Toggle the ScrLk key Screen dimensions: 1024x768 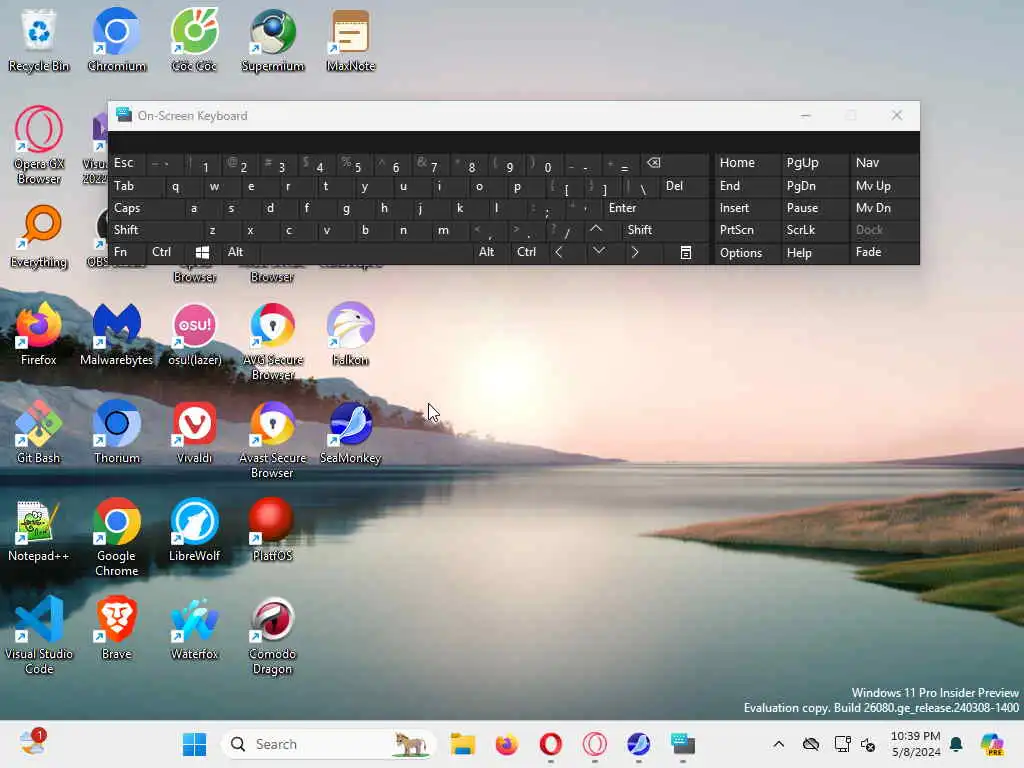coord(813,230)
